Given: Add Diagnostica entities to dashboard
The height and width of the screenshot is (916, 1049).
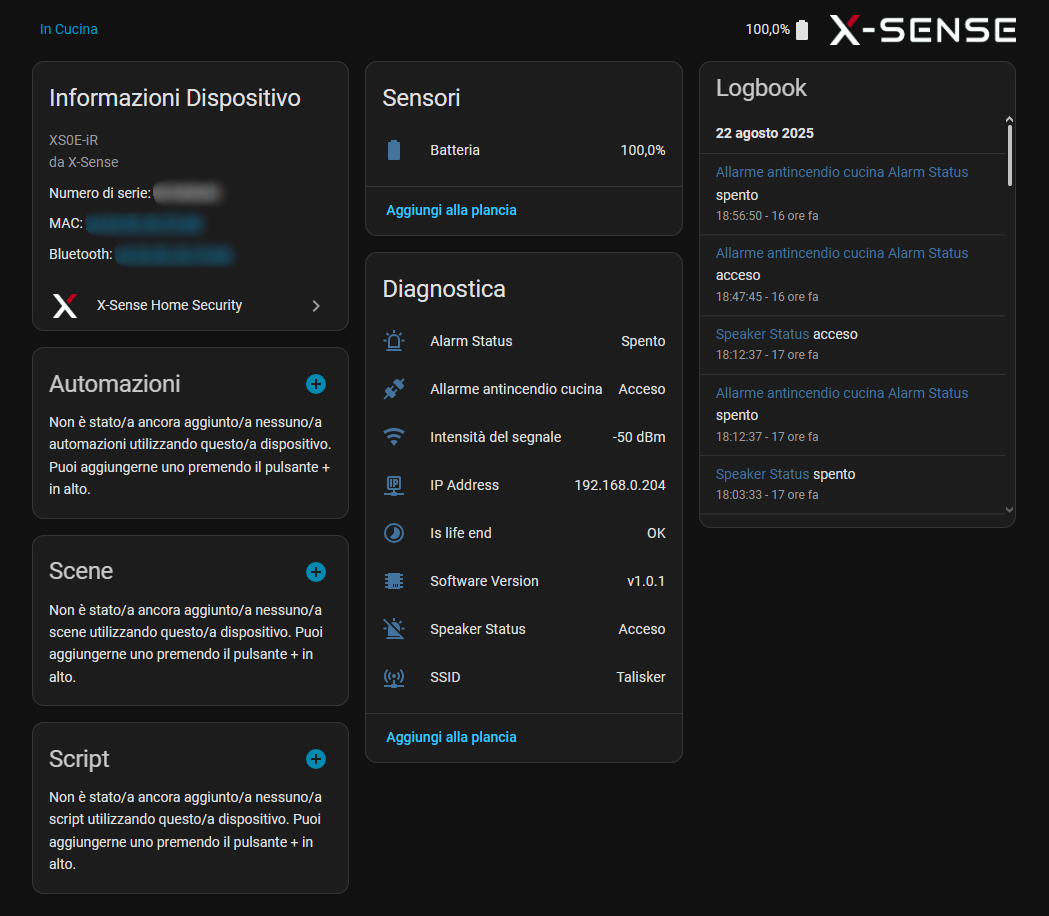Looking at the screenshot, I should pyautogui.click(x=451, y=737).
